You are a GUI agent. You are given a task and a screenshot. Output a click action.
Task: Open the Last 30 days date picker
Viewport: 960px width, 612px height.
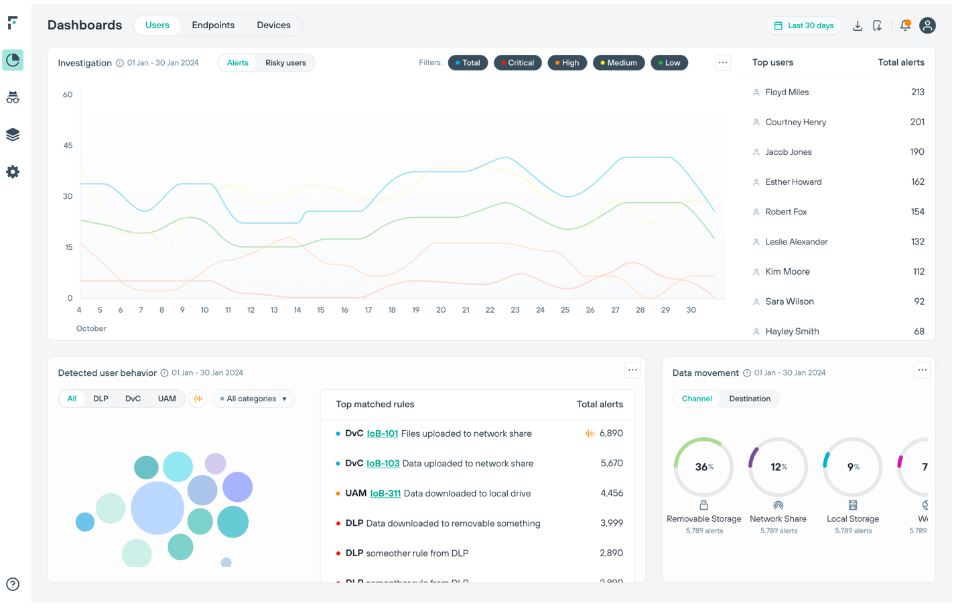click(803, 25)
